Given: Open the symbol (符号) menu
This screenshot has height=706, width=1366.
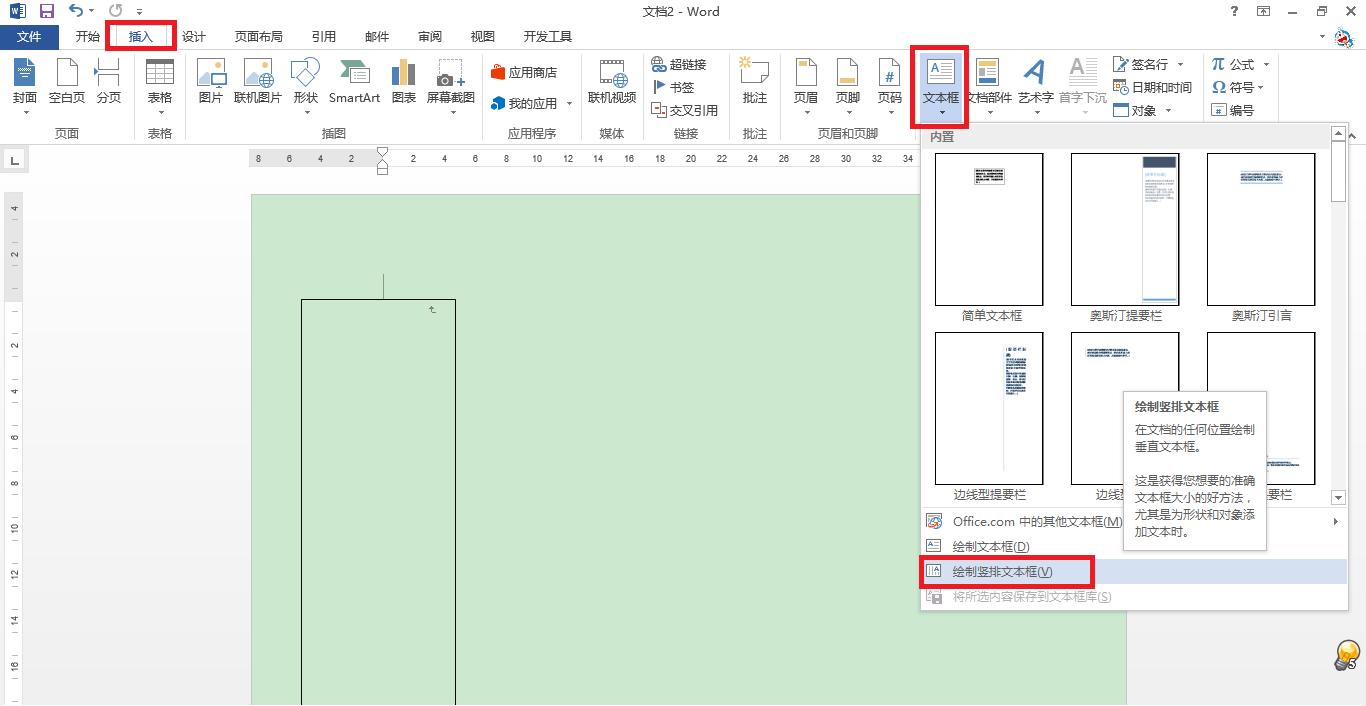Looking at the screenshot, I should coord(1238,87).
